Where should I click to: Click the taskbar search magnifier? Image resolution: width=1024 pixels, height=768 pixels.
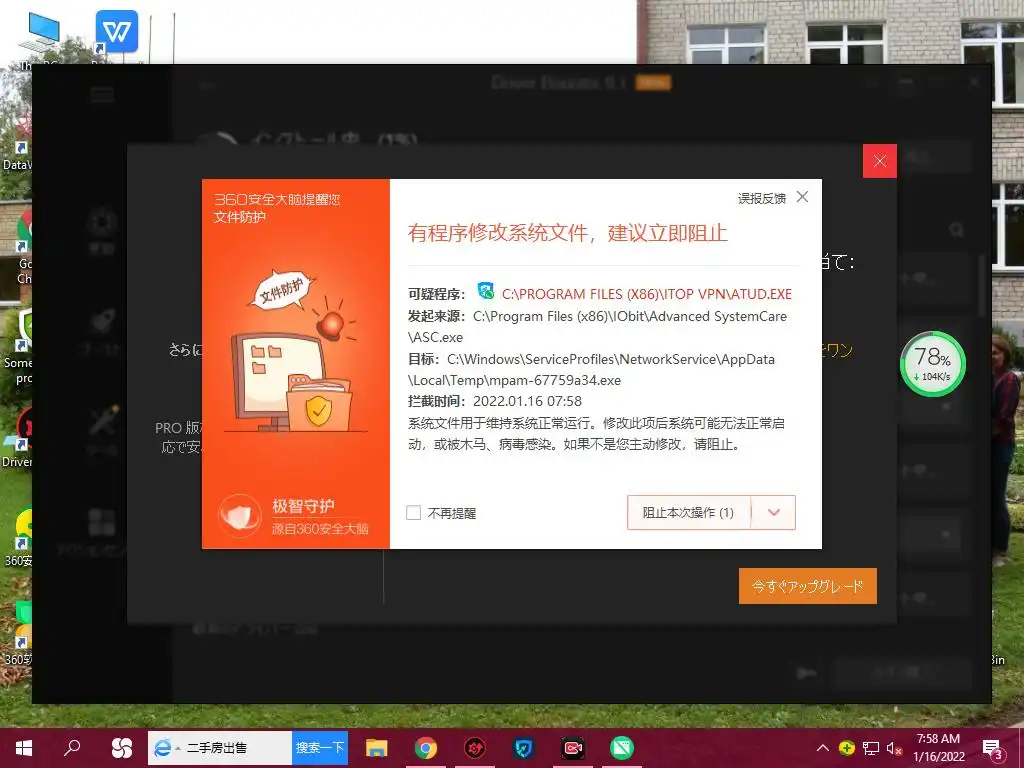point(72,748)
